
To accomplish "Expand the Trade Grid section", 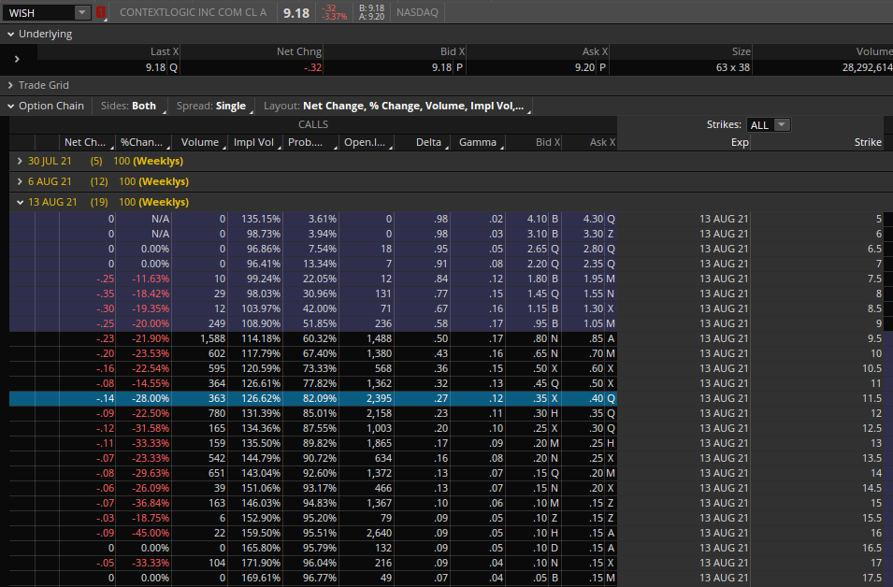I will pyautogui.click(x=10, y=85).
